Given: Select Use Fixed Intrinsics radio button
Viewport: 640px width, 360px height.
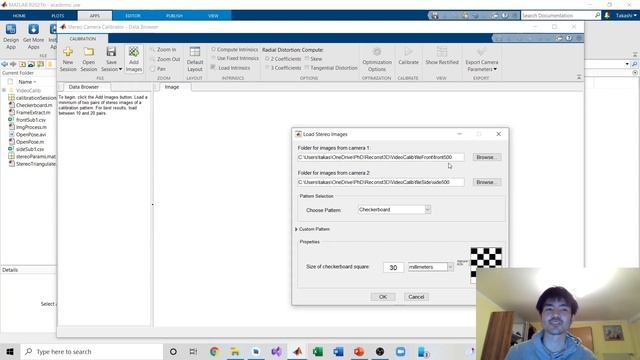Looking at the screenshot, I should (213, 58).
